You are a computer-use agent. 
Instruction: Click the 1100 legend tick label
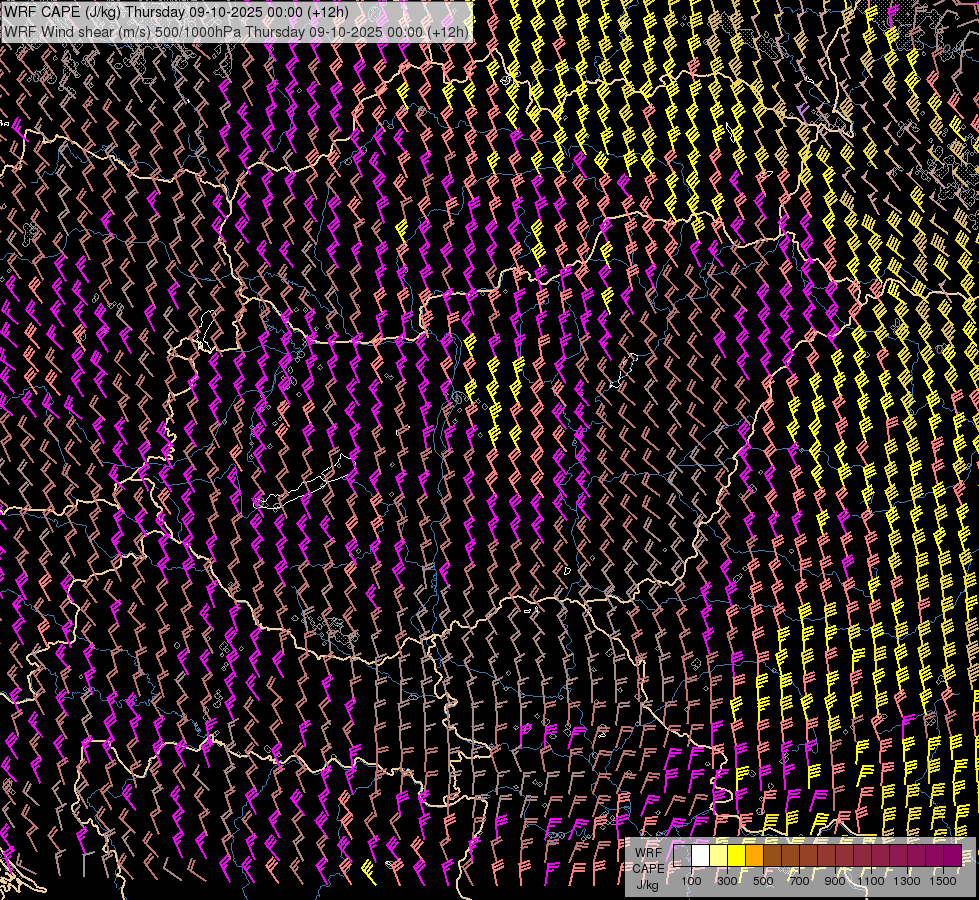[871, 882]
